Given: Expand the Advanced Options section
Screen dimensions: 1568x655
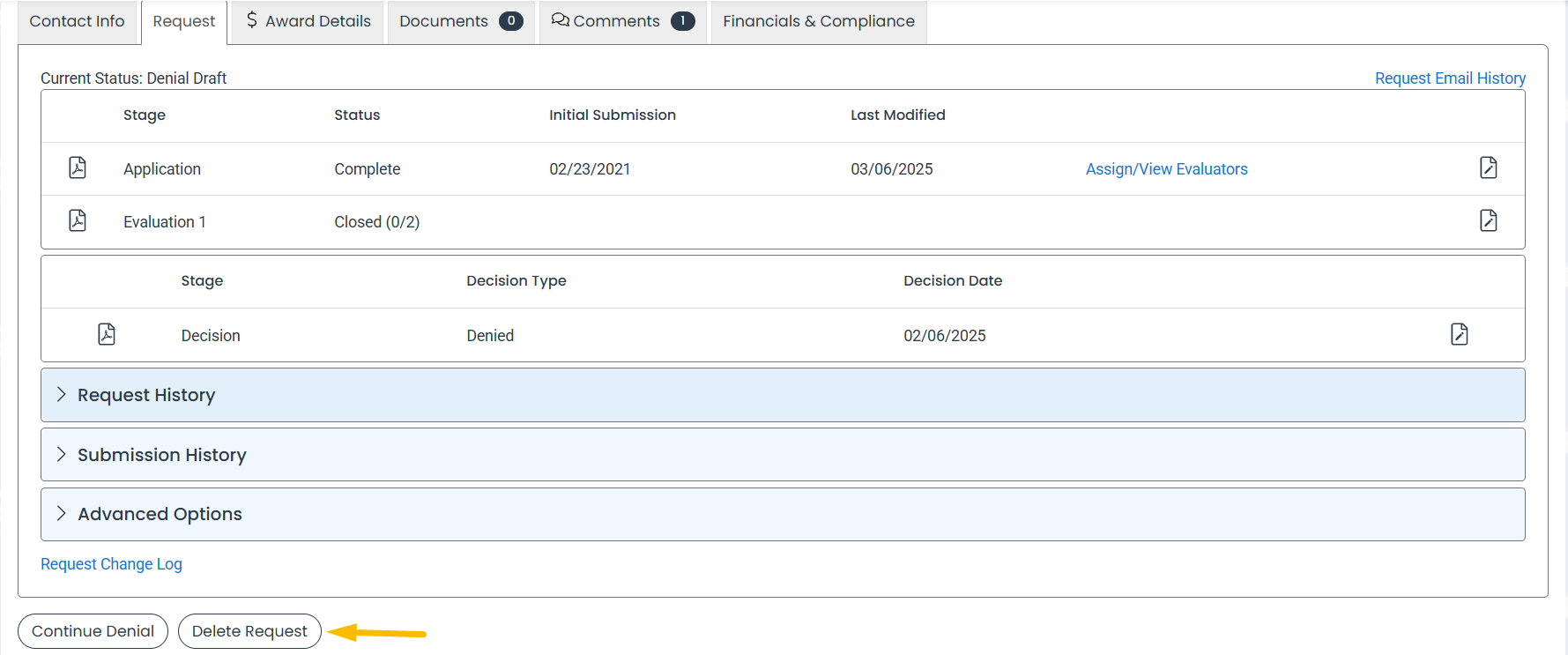Looking at the screenshot, I should tap(783, 514).
